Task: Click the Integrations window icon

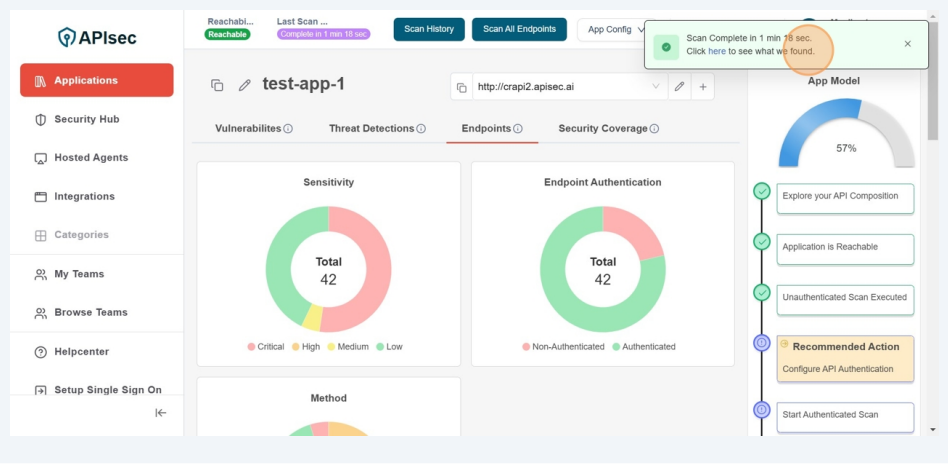Action: tap(41, 196)
